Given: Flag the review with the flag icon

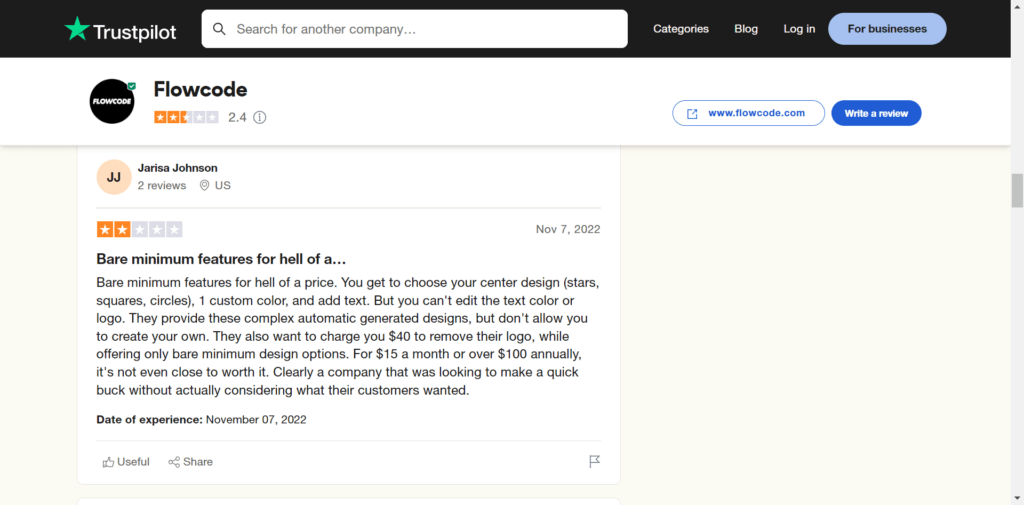Looking at the screenshot, I should point(594,462).
